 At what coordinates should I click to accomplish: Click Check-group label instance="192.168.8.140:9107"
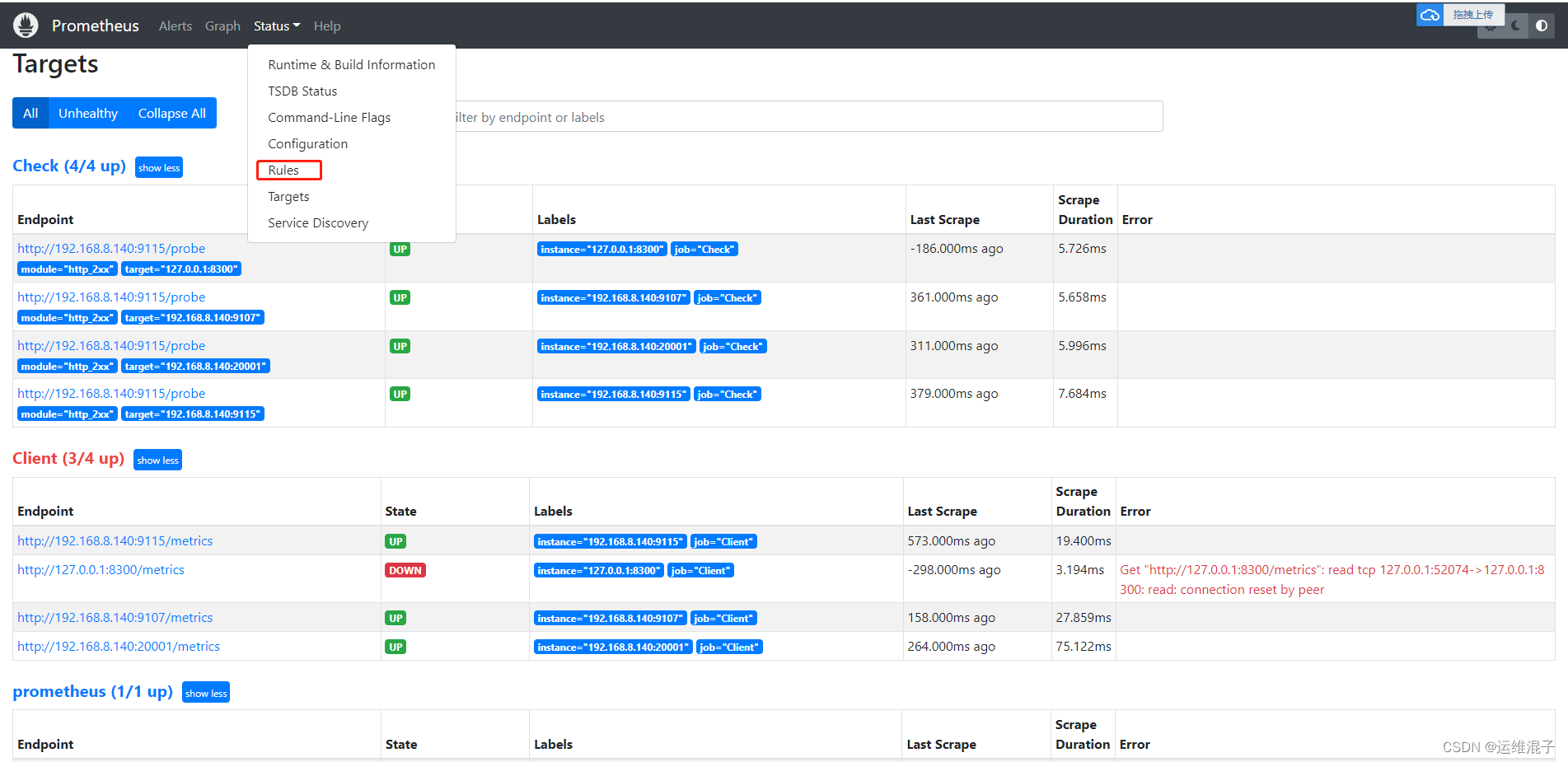(x=613, y=297)
